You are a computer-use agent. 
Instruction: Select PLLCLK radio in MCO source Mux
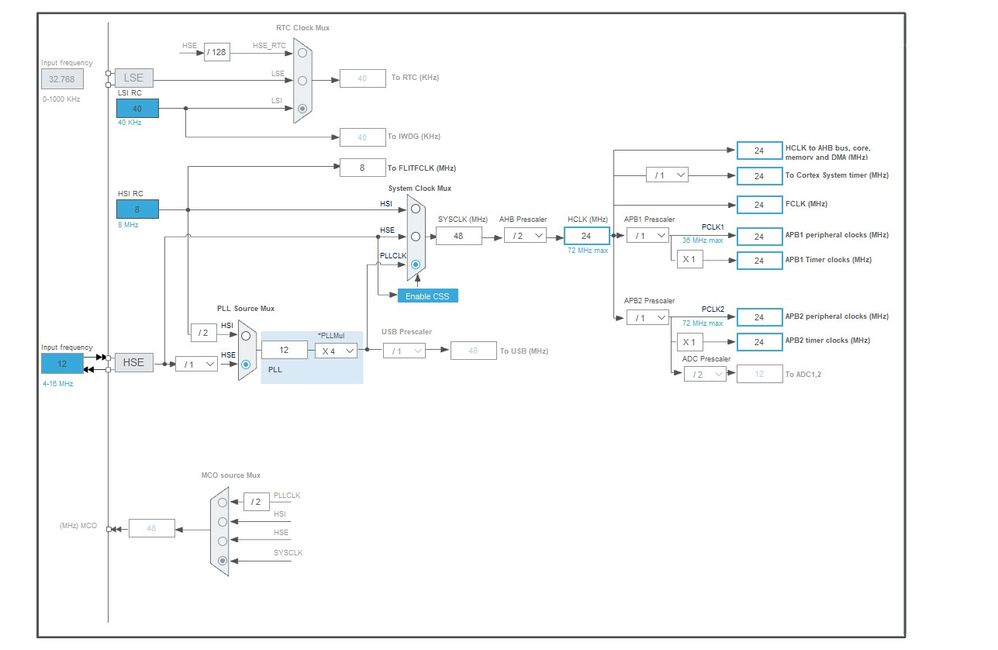(222, 502)
